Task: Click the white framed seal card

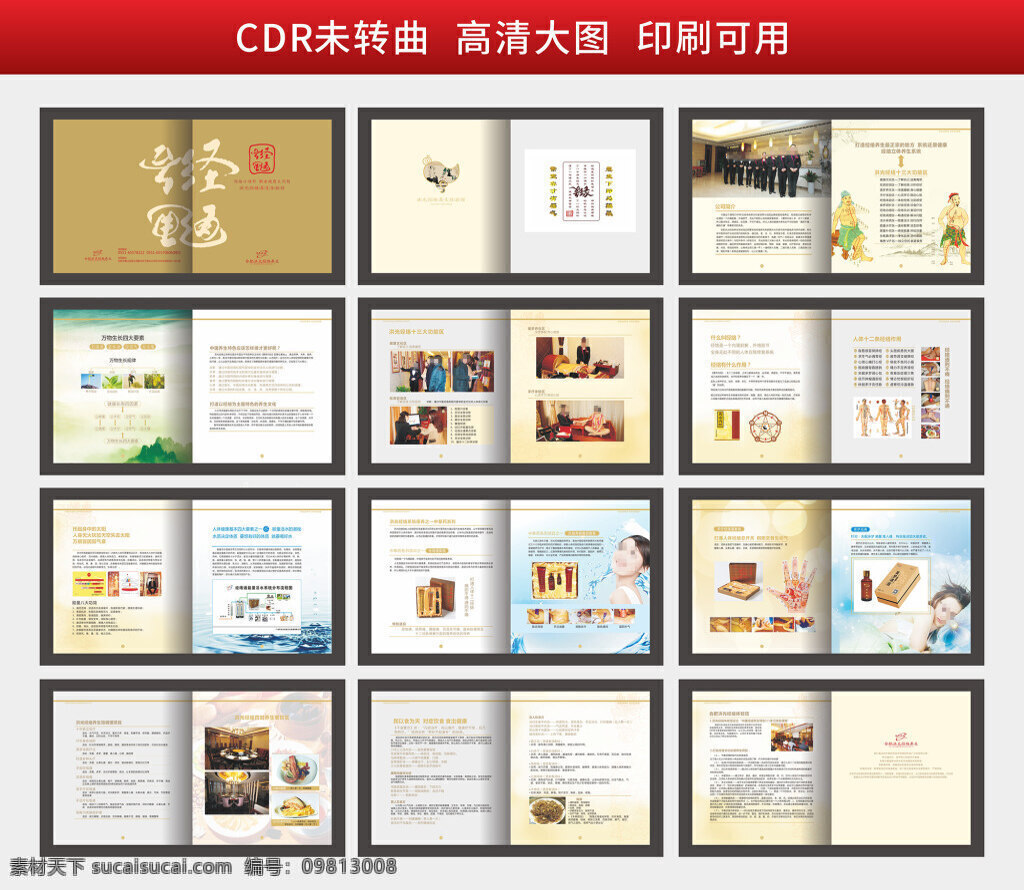Action: pos(580,190)
